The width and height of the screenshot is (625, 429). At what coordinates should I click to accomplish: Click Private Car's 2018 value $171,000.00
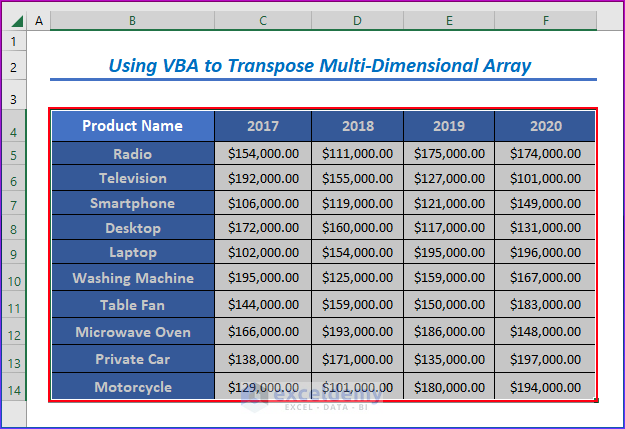[358, 359]
